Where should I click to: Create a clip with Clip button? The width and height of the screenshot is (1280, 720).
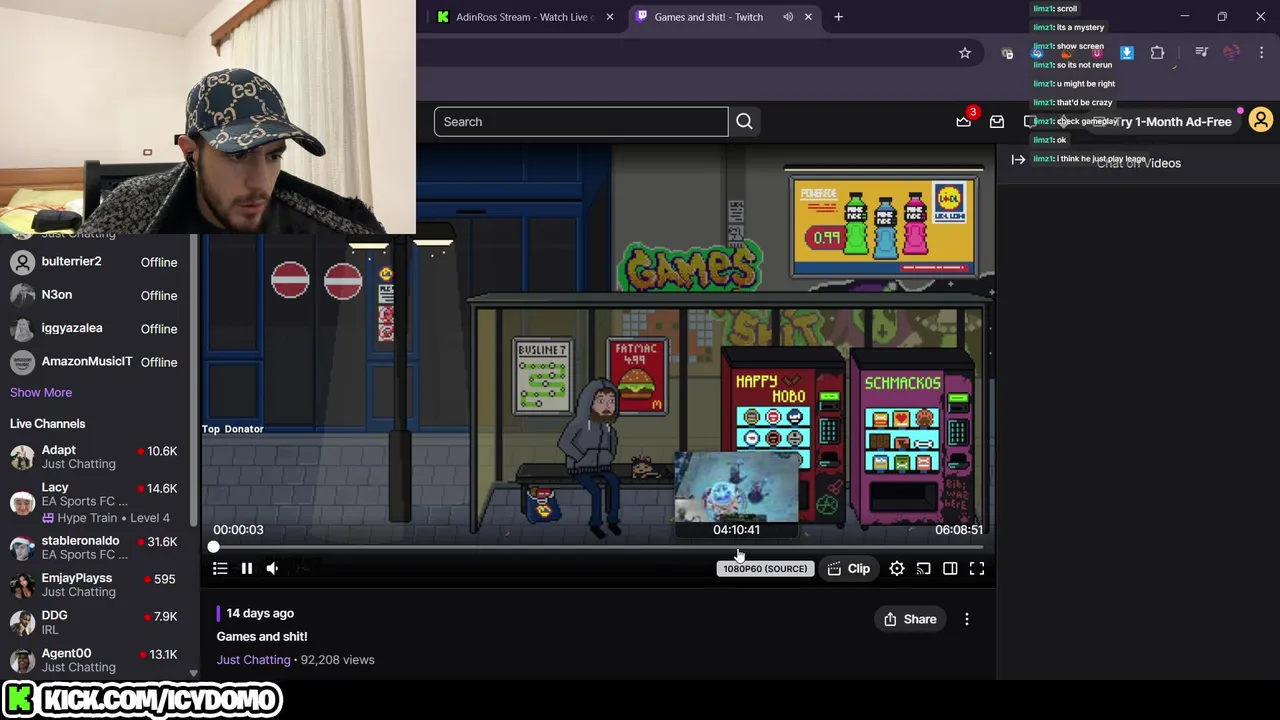point(848,568)
